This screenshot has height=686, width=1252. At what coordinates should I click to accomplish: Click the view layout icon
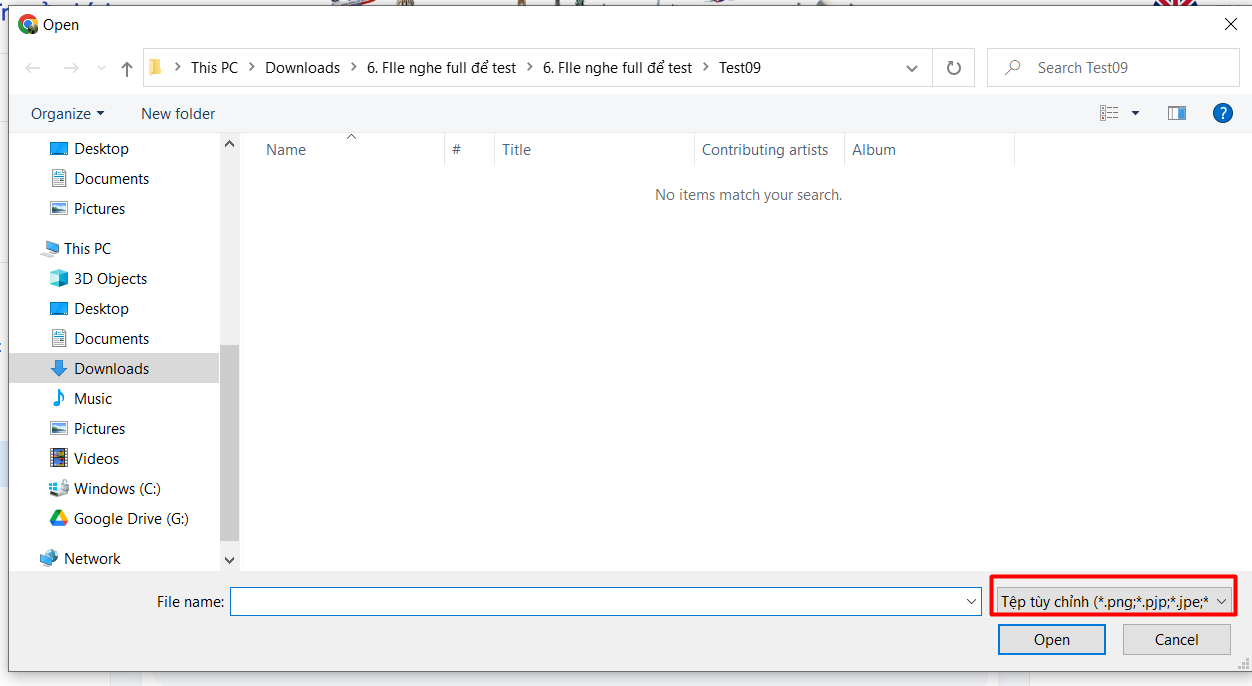[x=1109, y=113]
